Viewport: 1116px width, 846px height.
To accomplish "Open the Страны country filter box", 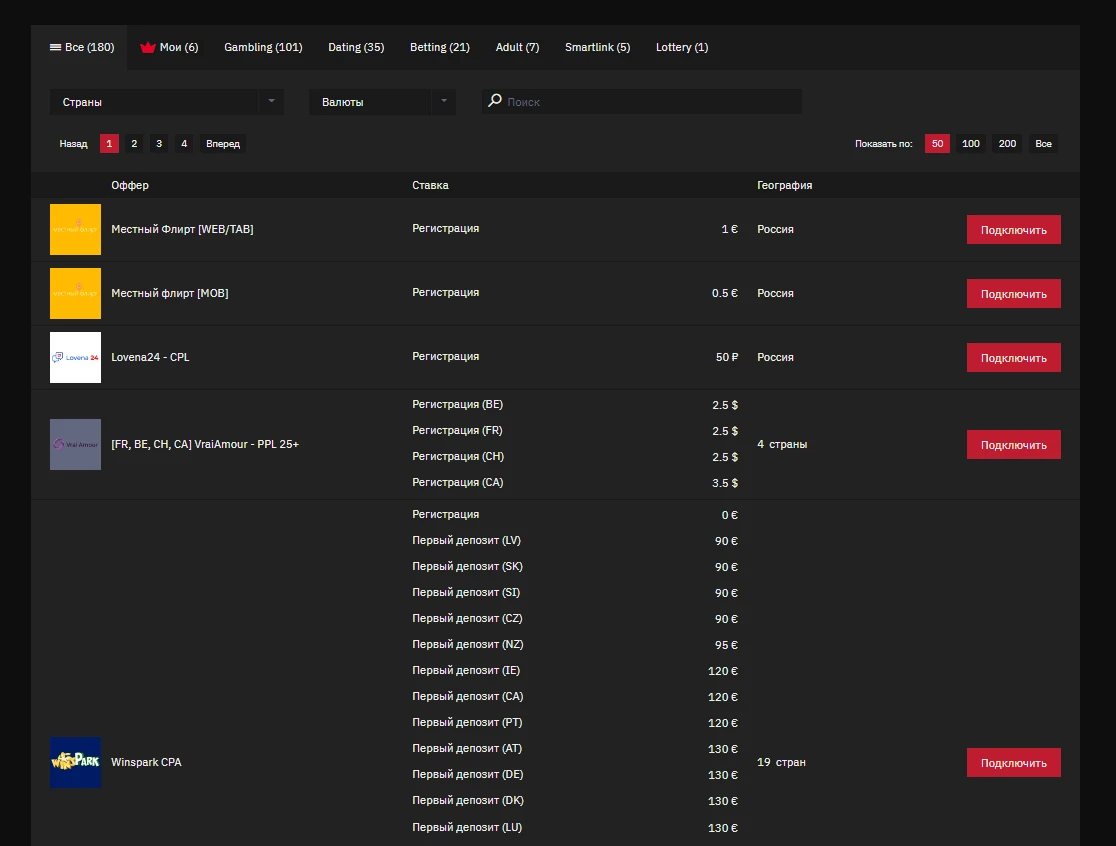I will (167, 102).
